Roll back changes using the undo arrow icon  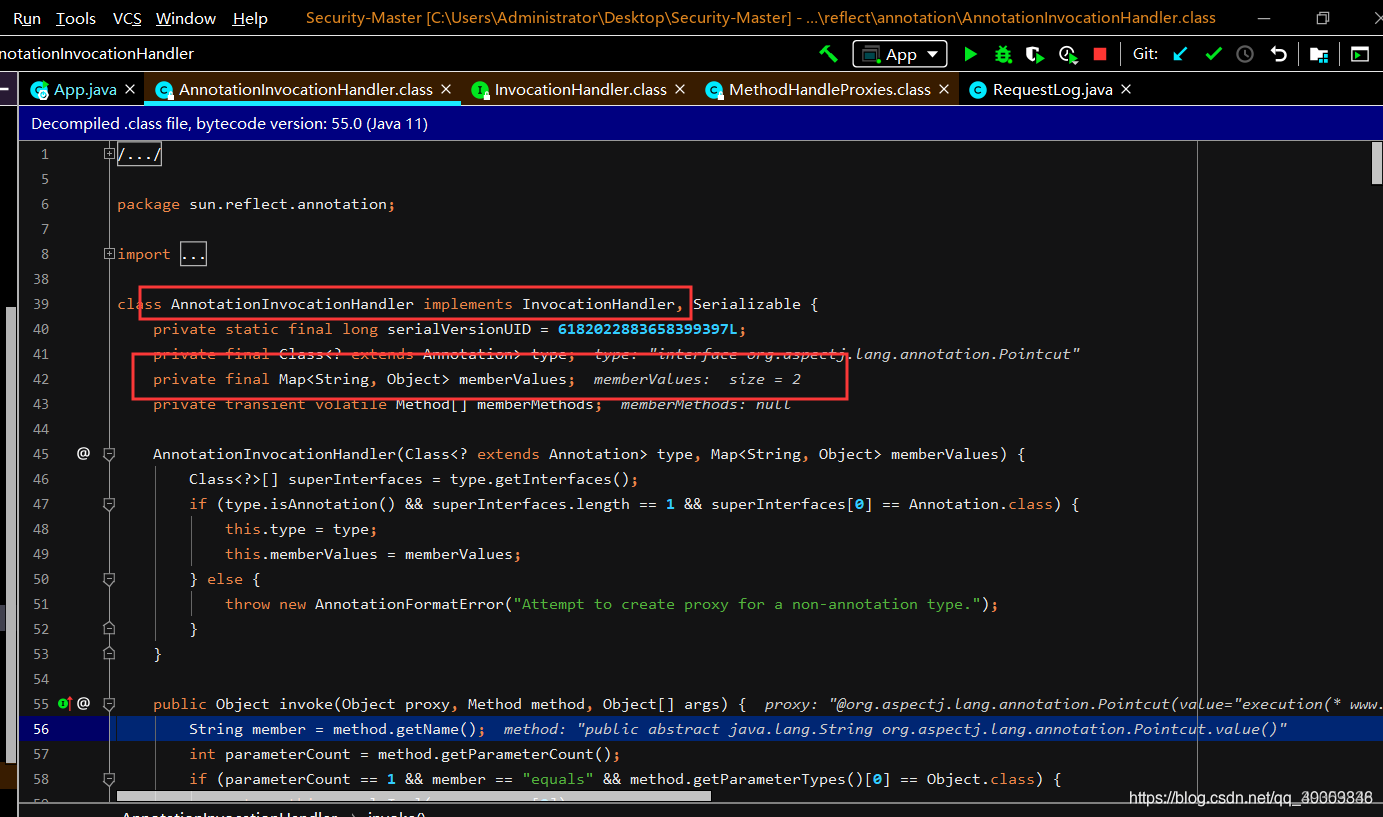pos(1278,53)
